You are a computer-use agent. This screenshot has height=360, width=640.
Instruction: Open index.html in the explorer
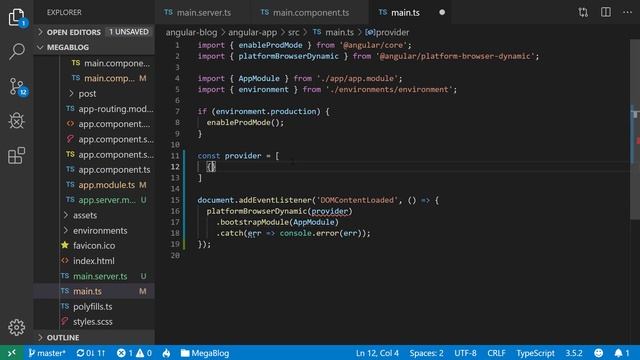(93, 261)
